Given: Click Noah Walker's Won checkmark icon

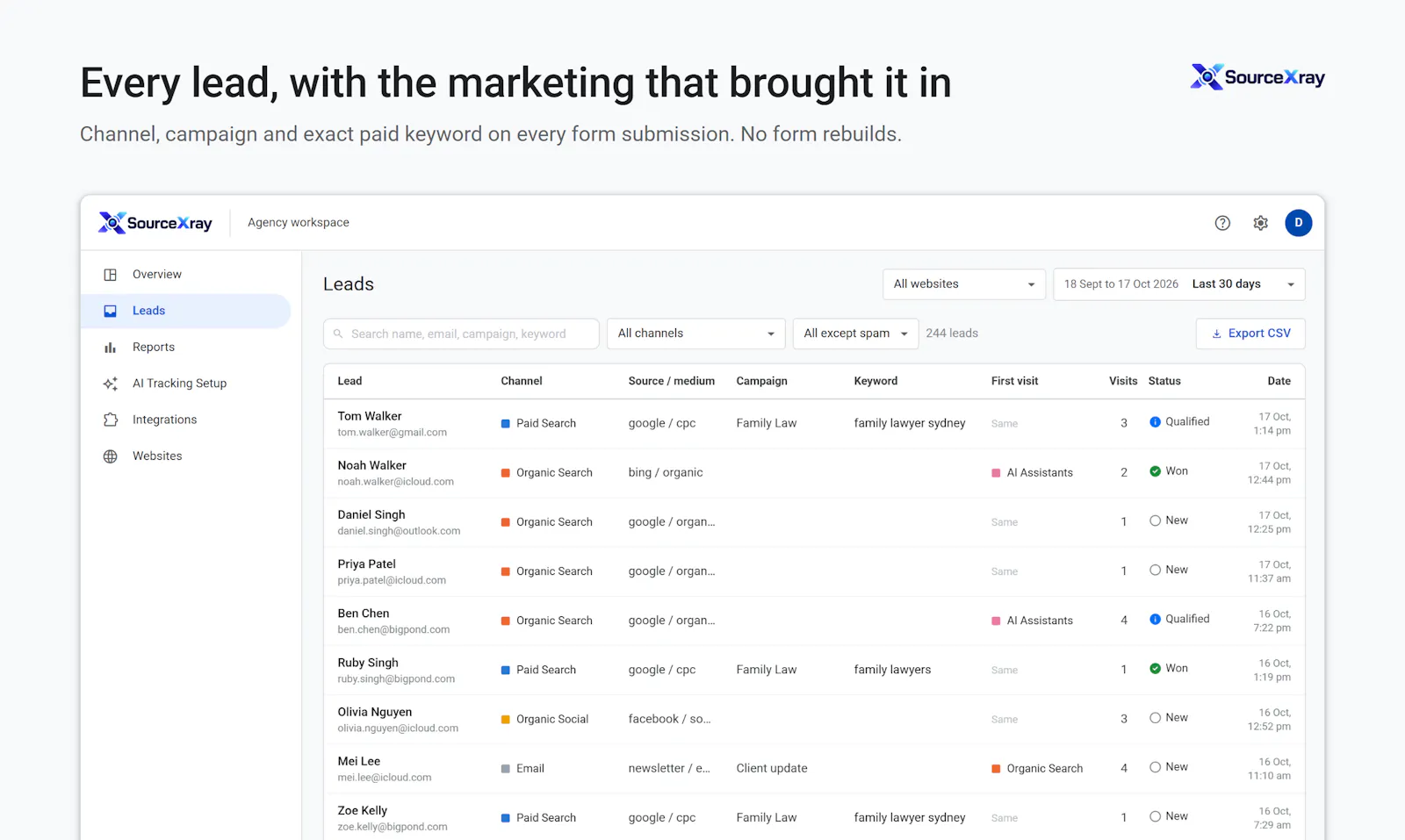Looking at the screenshot, I should point(1156,471).
